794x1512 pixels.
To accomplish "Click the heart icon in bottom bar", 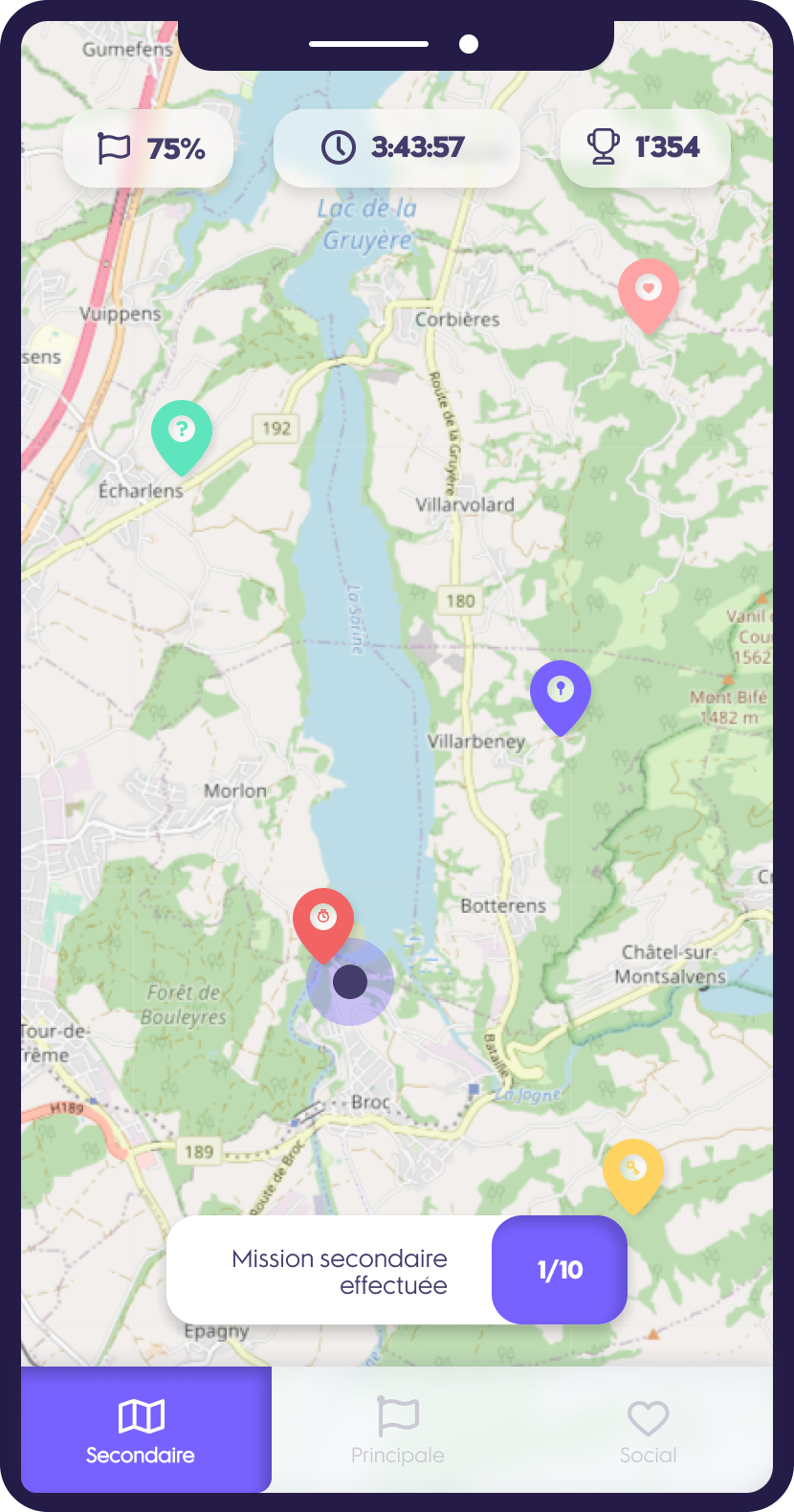I will (648, 1417).
